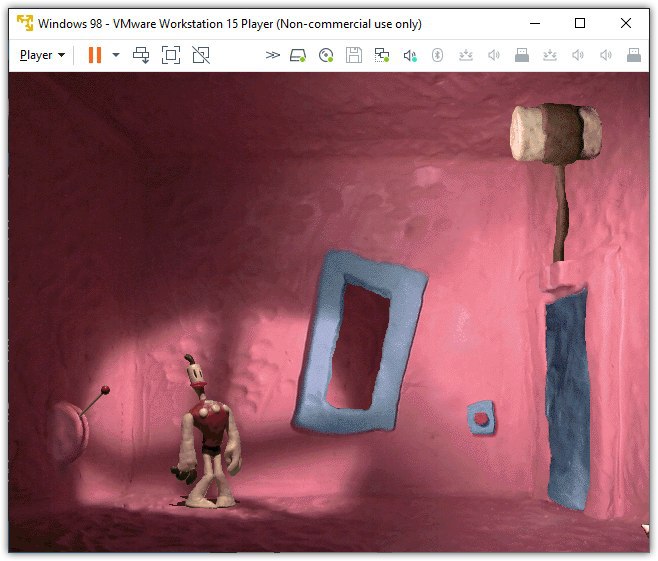Click the rightmost USB device icon

tap(634, 55)
